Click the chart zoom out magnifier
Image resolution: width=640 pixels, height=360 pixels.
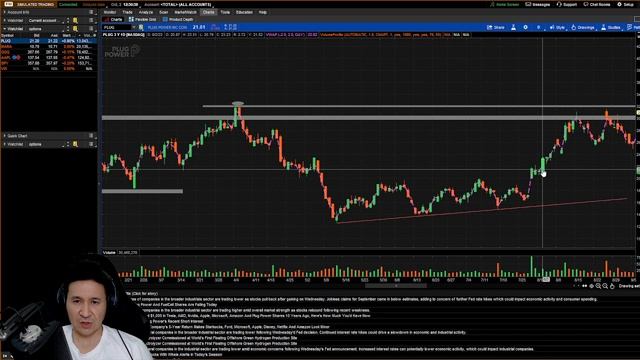click(x=605, y=286)
